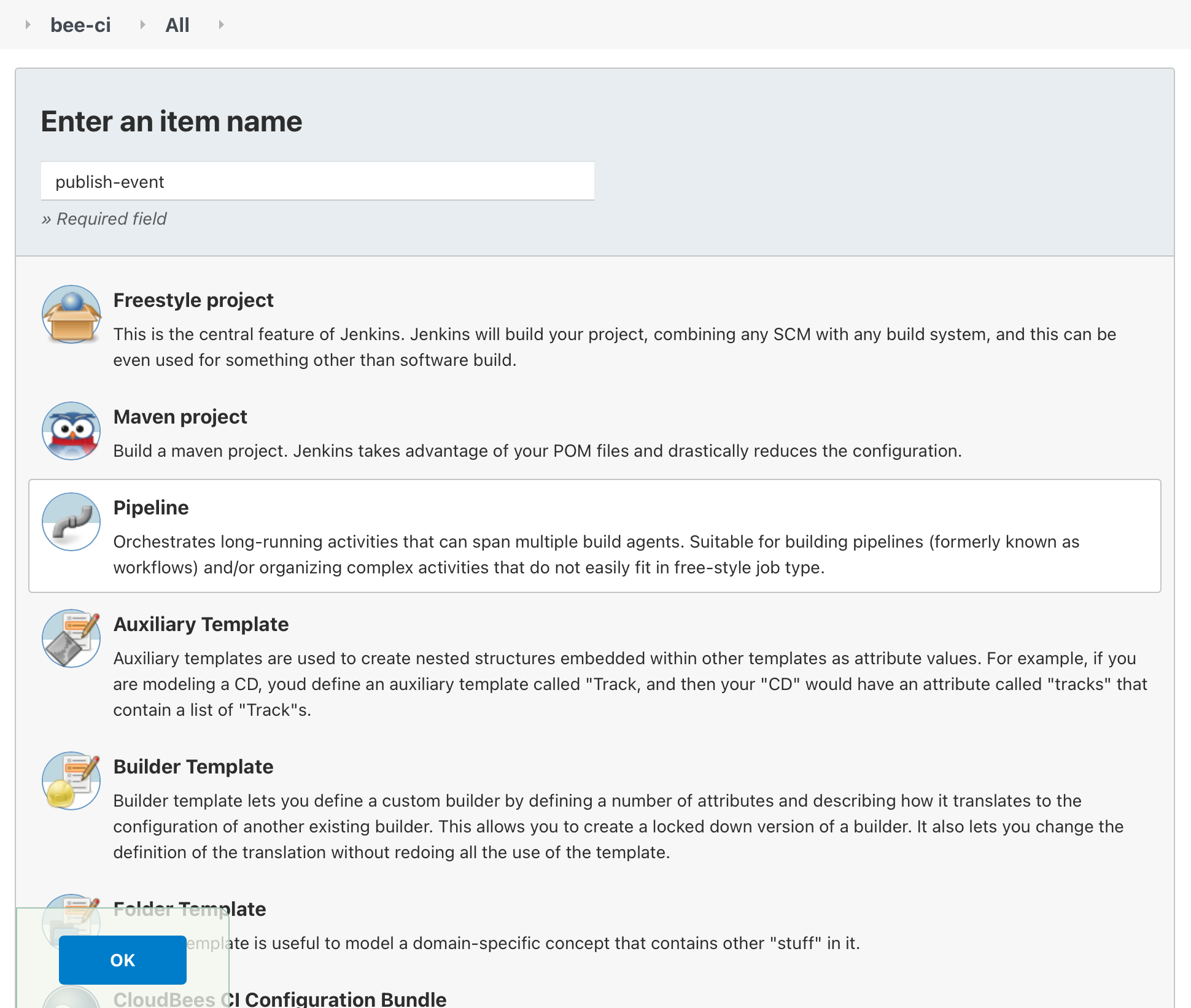Open the leftmost breadcrumb arrow menu
Screen dimensions: 1191x1008
(x=28, y=25)
